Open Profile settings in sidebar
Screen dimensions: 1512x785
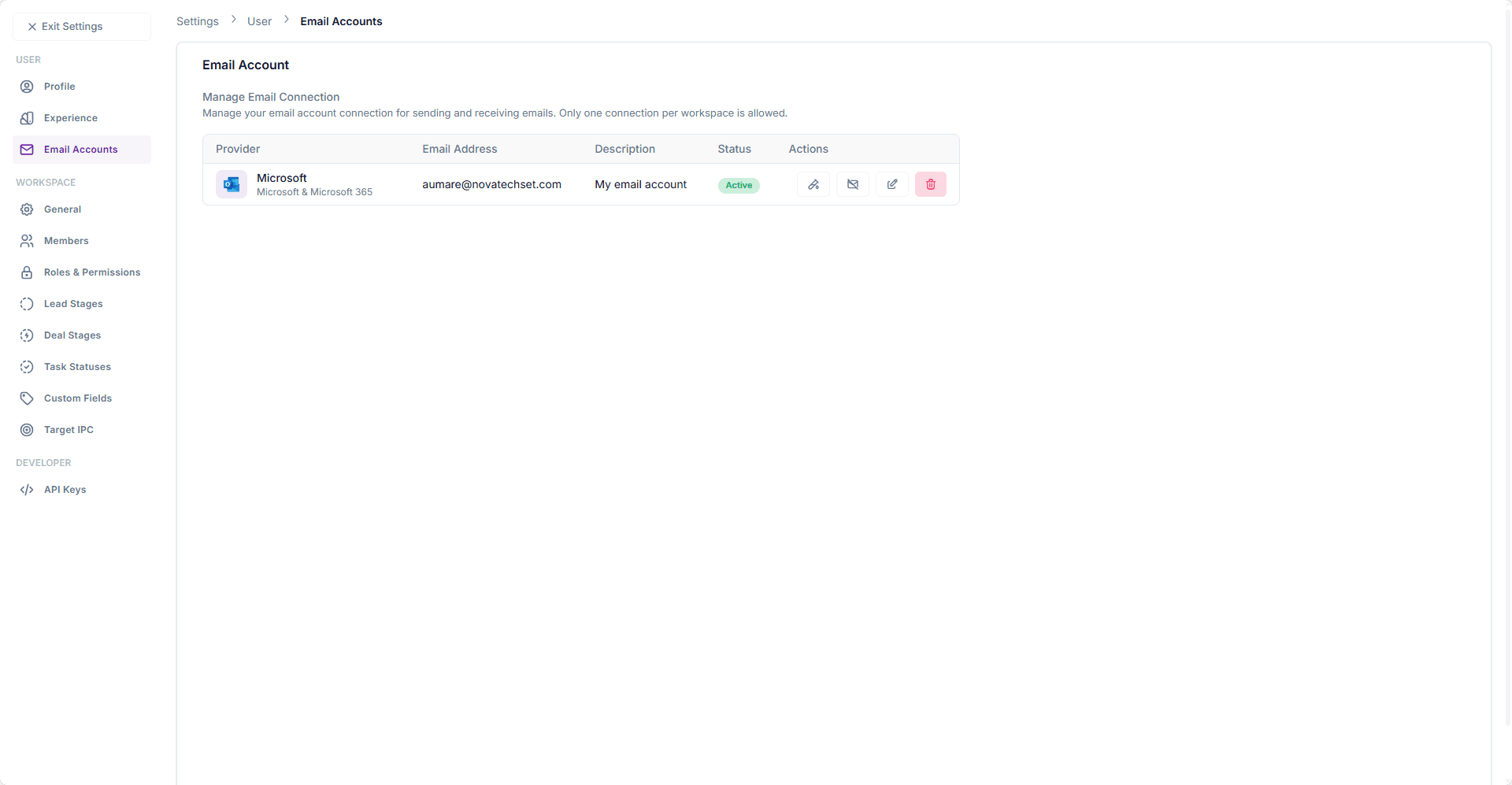(x=59, y=87)
